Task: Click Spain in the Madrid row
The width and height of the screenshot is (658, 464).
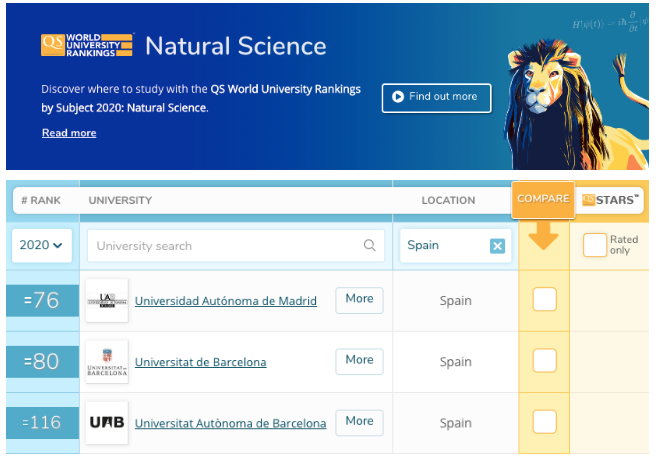Action: pyautogui.click(x=455, y=301)
